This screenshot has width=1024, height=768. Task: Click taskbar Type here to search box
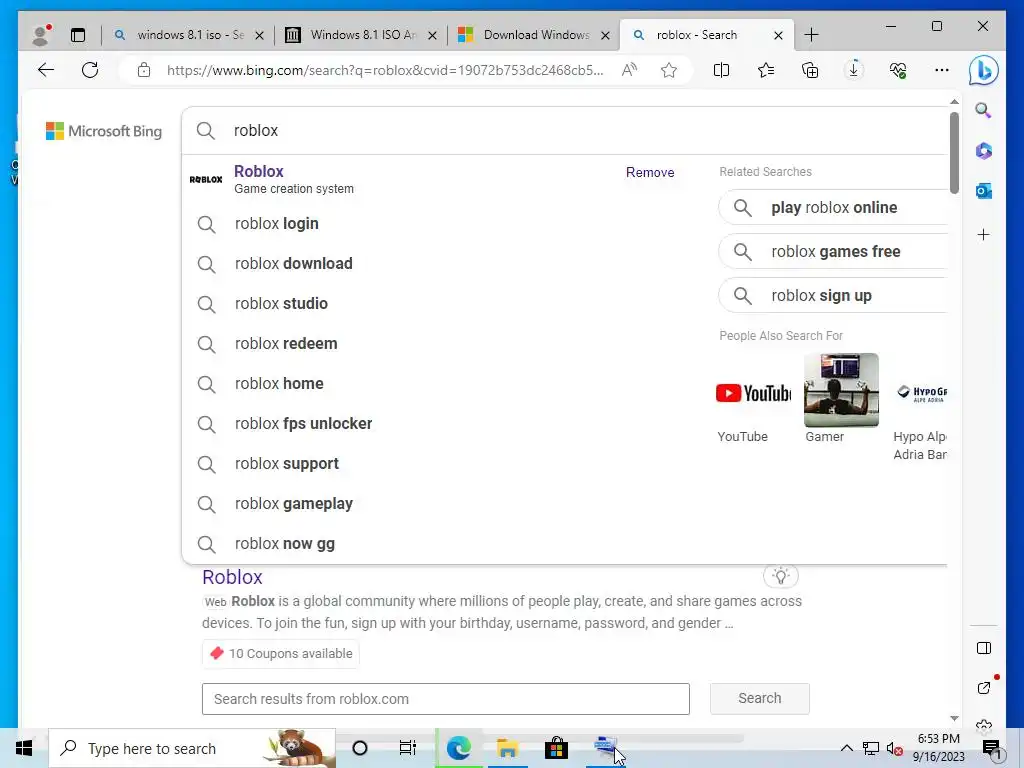point(192,748)
